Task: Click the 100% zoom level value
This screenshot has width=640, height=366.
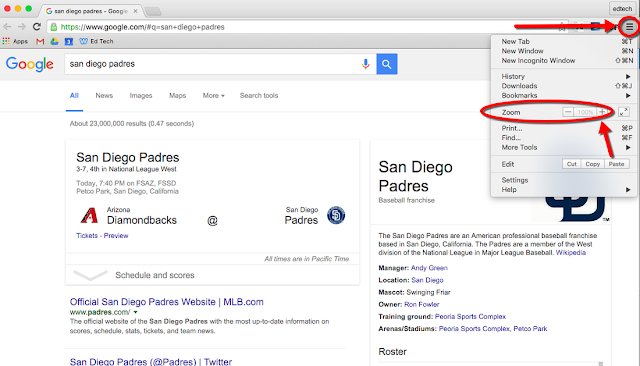Action: (585, 112)
